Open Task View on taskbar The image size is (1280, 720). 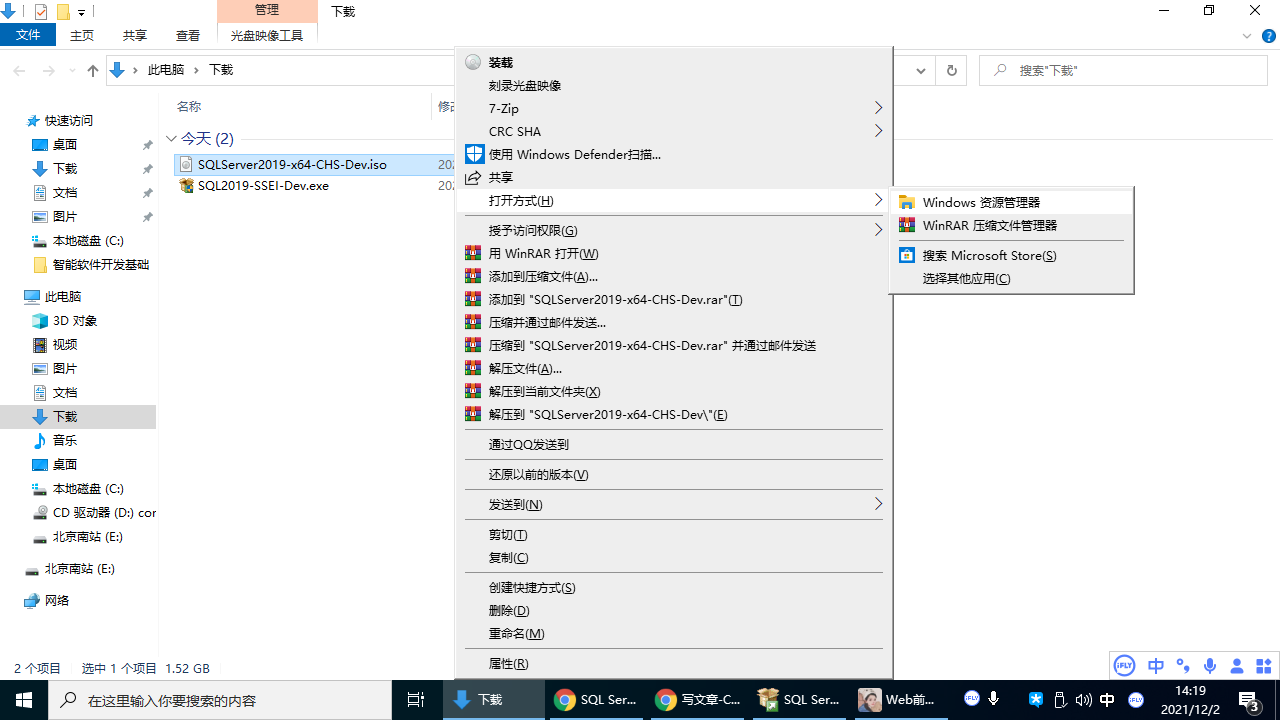coord(416,700)
